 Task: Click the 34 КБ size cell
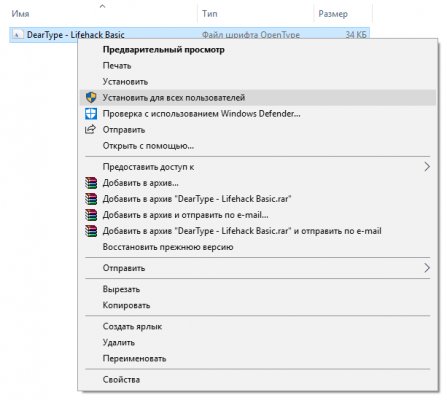(356, 35)
